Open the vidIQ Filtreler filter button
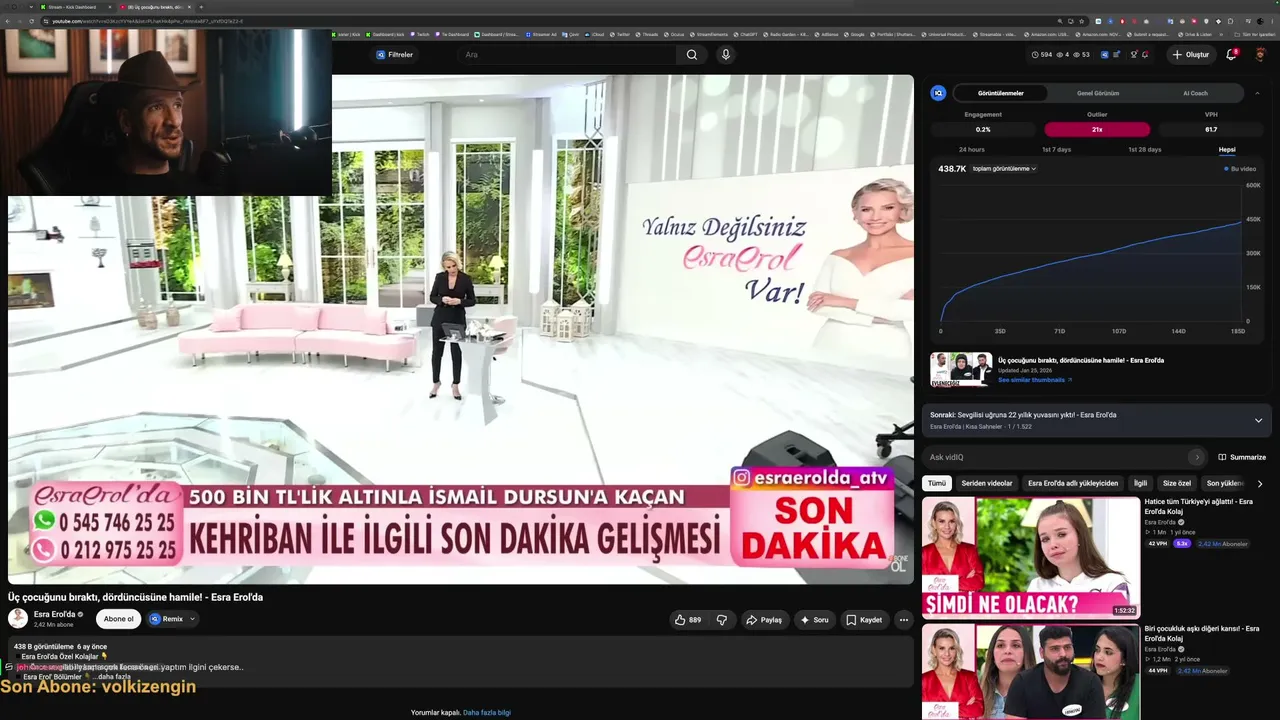The width and height of the screenshot is (1280, 720). 394,55
